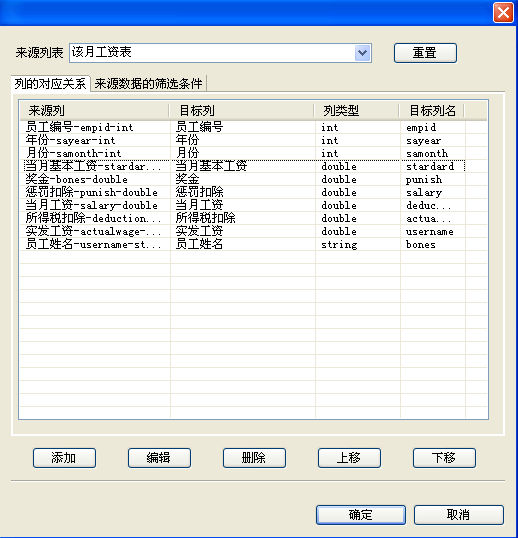Click 惩罚扣除 in the 目标列 column
518x538 pixels.
click(199, 192)
